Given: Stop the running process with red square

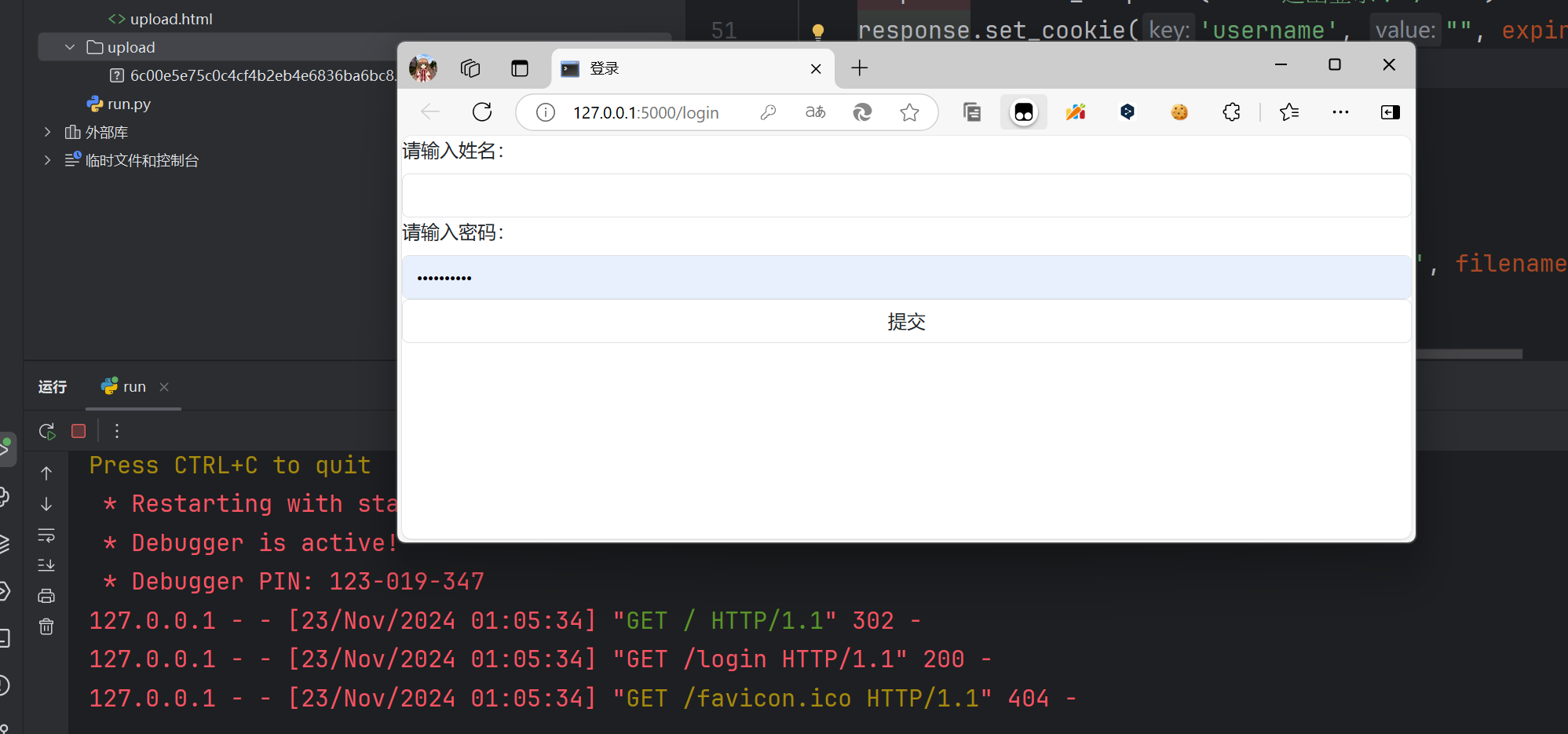Looking at the screenshot, I should point(79,431).
